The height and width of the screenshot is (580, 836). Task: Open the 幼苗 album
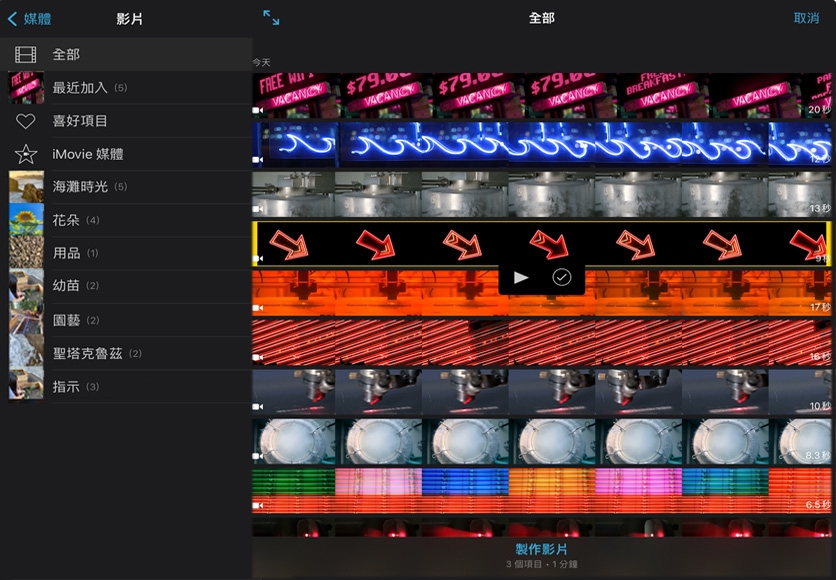pos(67,286)
